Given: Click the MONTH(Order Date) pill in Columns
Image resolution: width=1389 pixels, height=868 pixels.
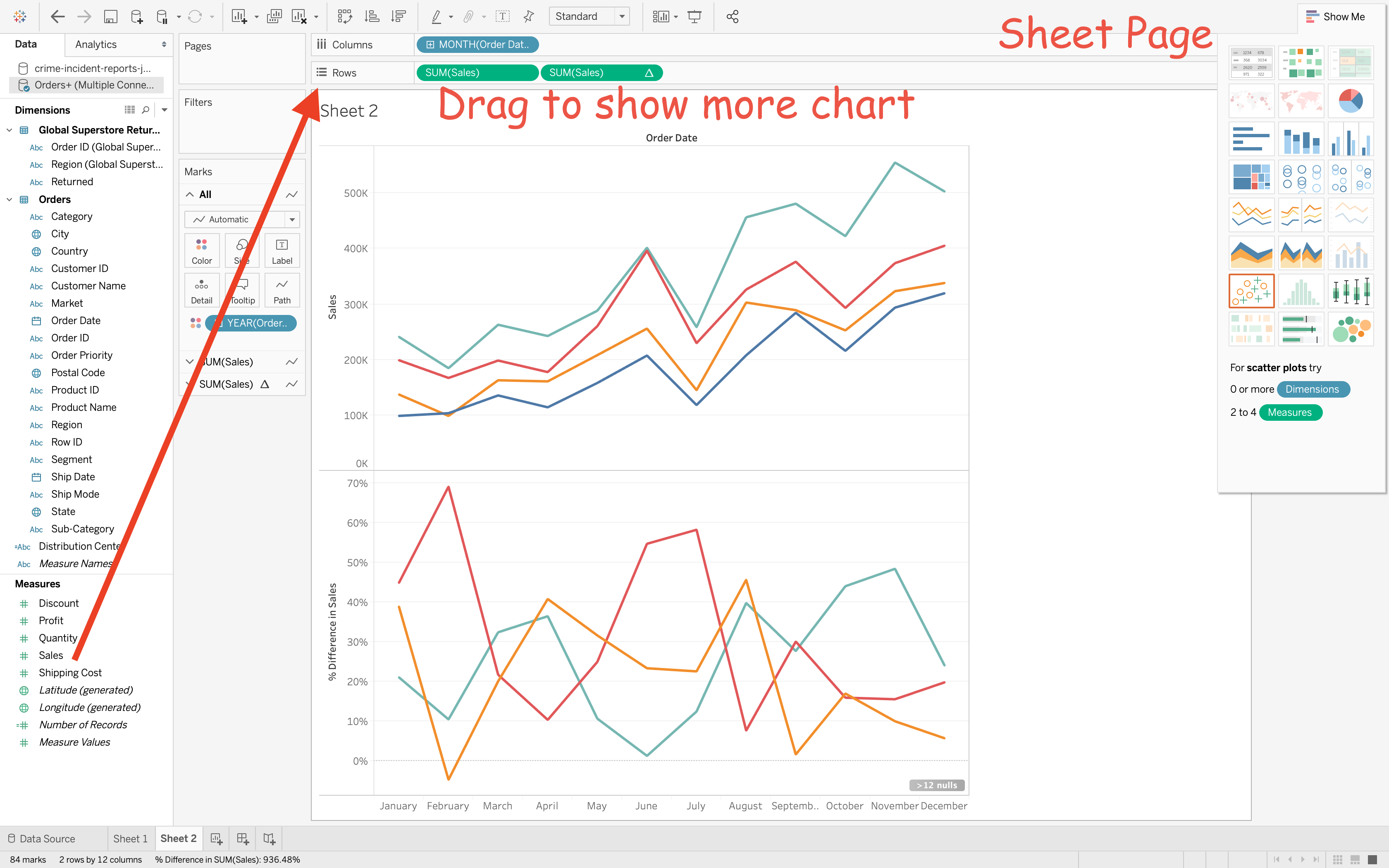Looking at the screenshot, I should coord(477,44).
